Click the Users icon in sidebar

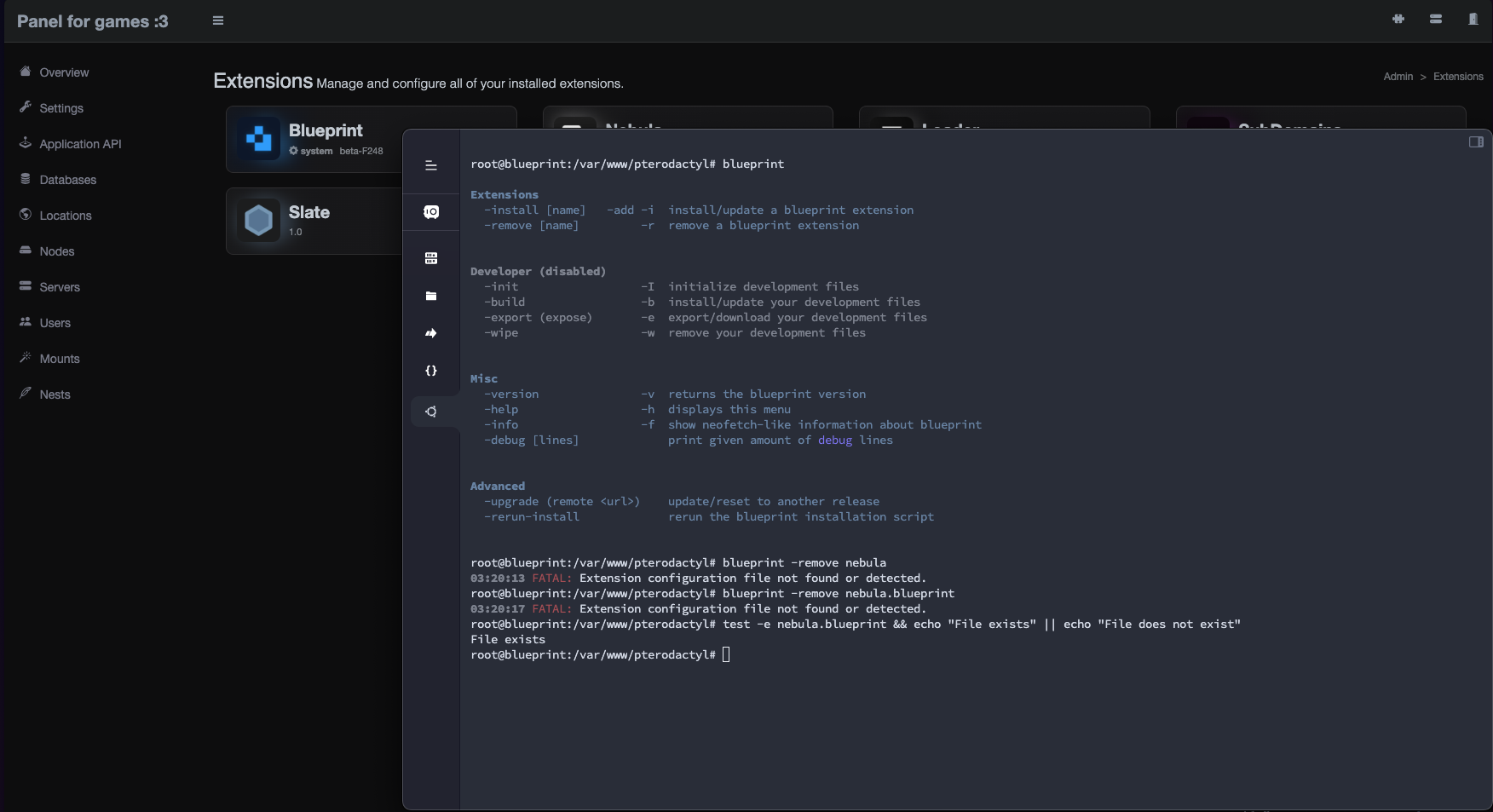pos(26,322)
